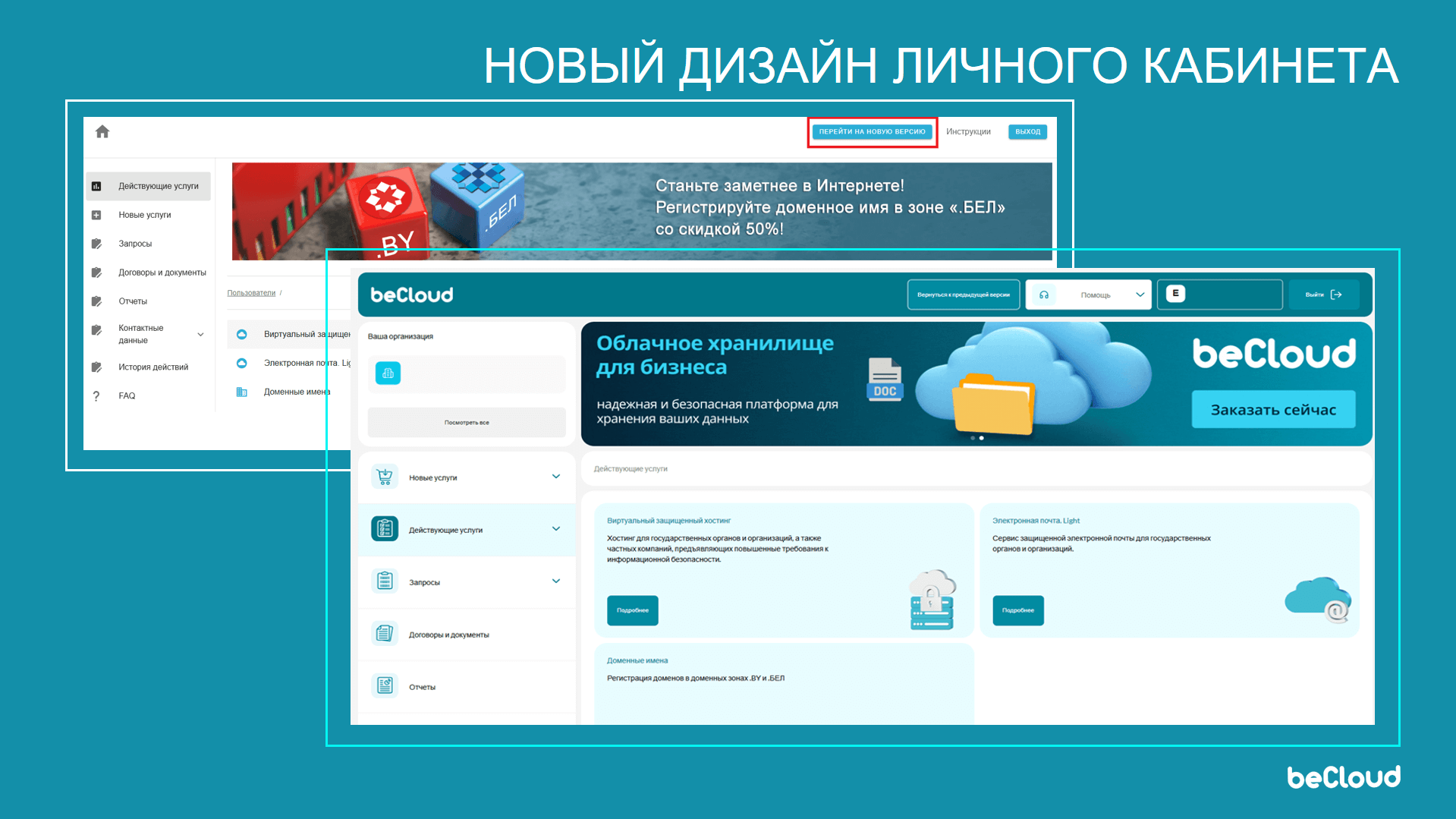The height and width of the screenshot is (819, 1456).
Task: Open 'Договоры и документы' in new sidebar
Action: click(467, 634)
